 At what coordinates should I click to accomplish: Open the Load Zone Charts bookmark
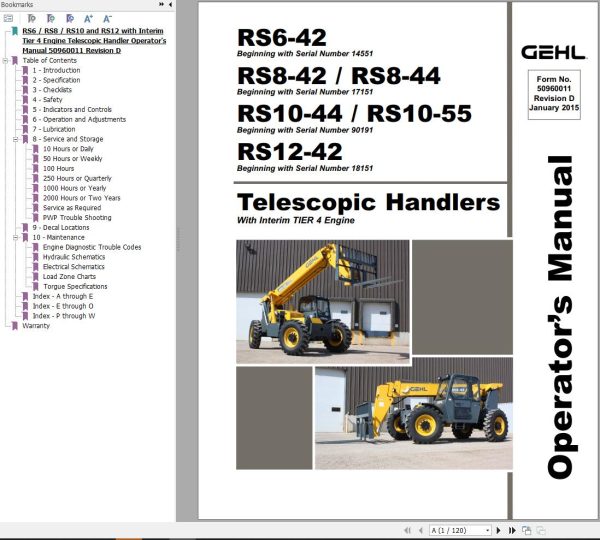69,277
